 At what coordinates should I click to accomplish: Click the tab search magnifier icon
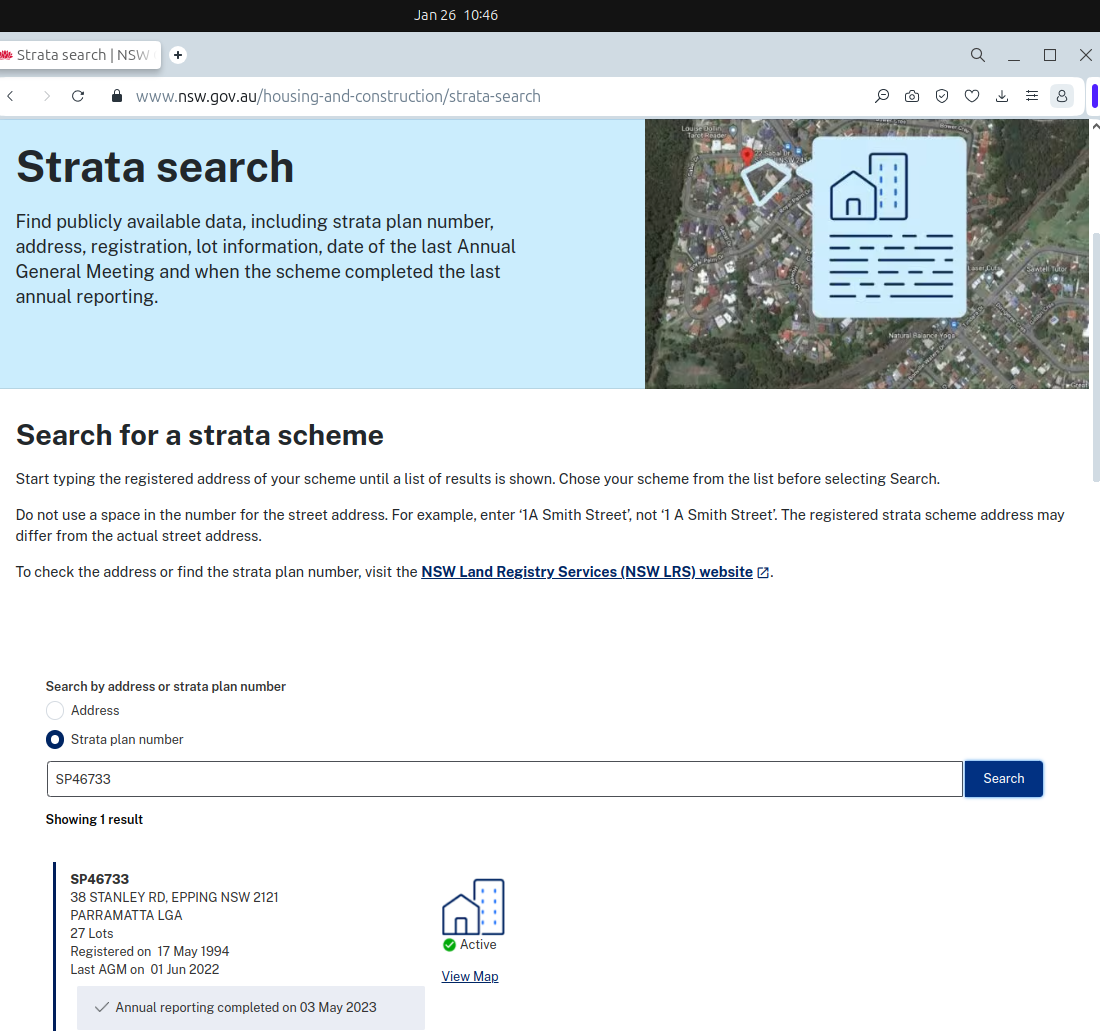tap(978, 55)
